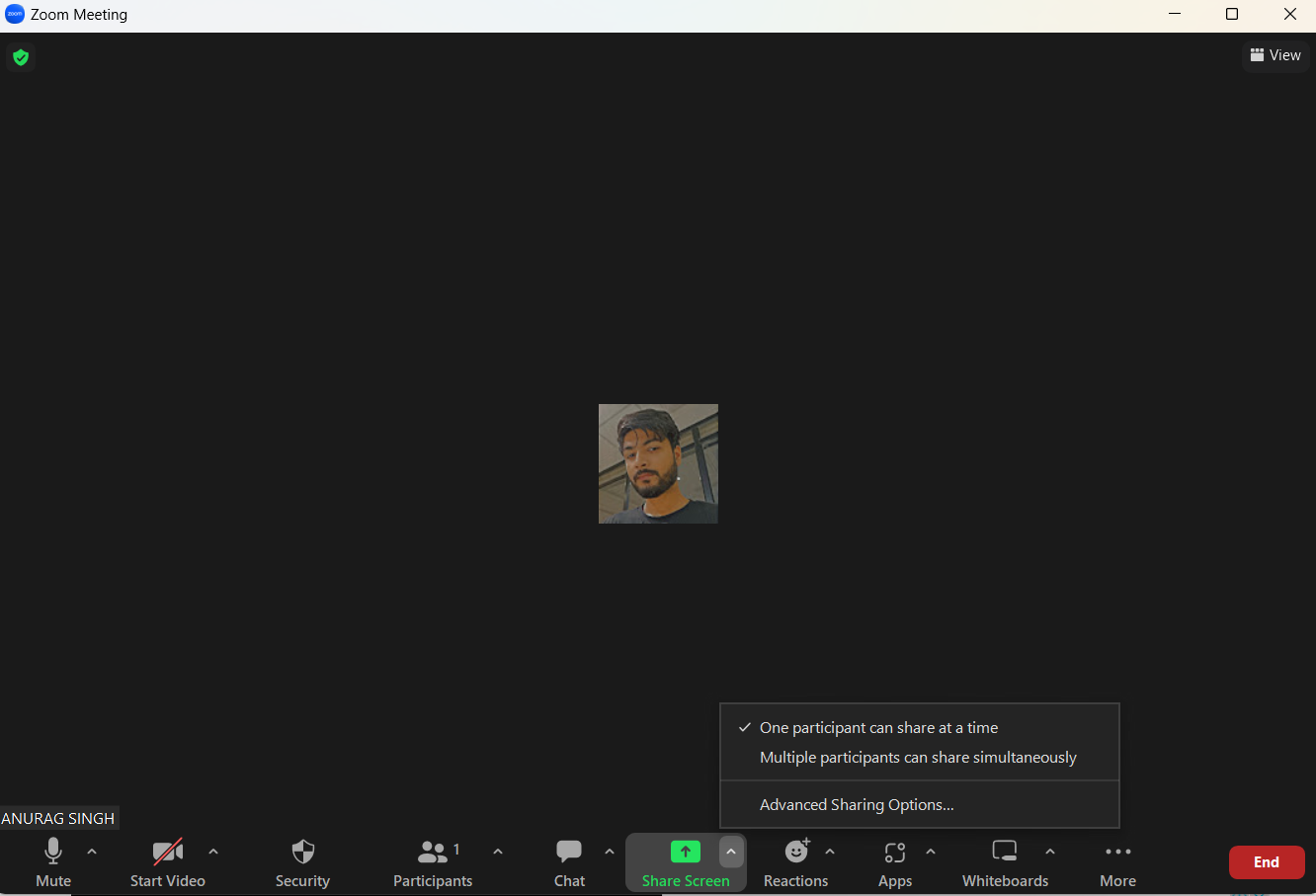Enable 'Multiple participants can share simultaneously'
Image resolution: width=1316 pixels, height=896 pixels.
click(918, 757)
